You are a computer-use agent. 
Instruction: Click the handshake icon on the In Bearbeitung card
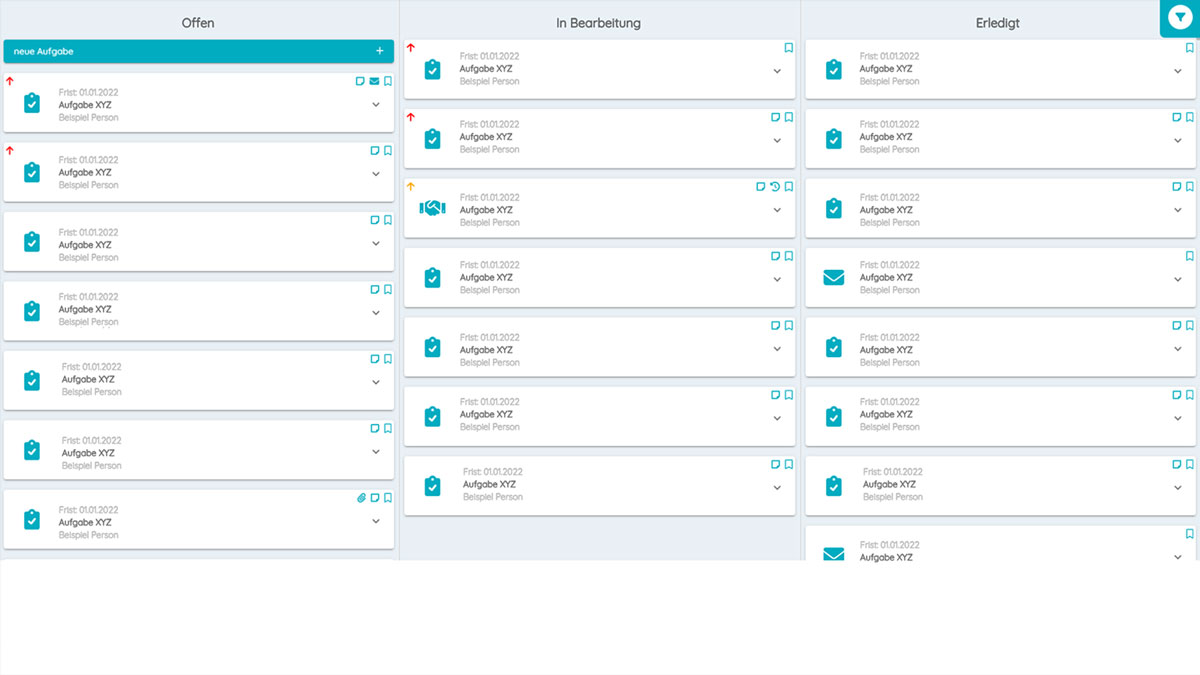click(x=431, y=207)
